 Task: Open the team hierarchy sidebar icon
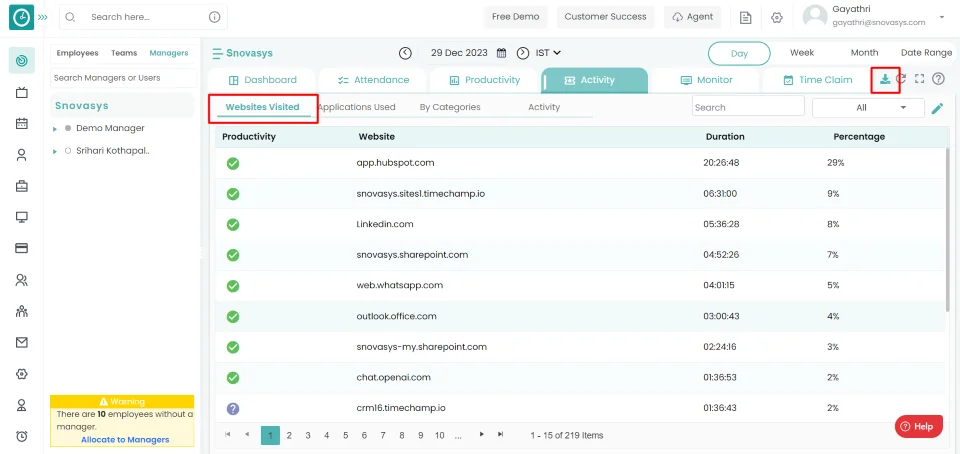coord(21,311)
